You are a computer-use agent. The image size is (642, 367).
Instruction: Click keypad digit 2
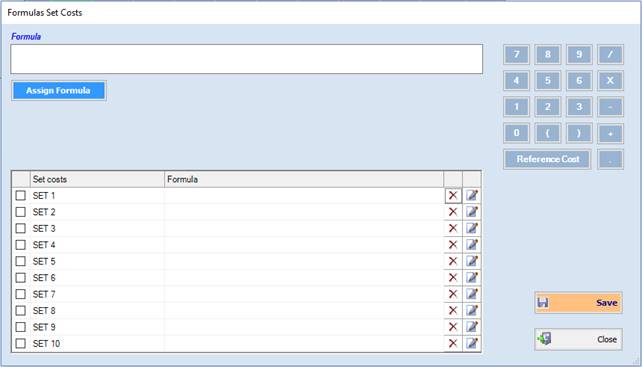coord(547,106)
